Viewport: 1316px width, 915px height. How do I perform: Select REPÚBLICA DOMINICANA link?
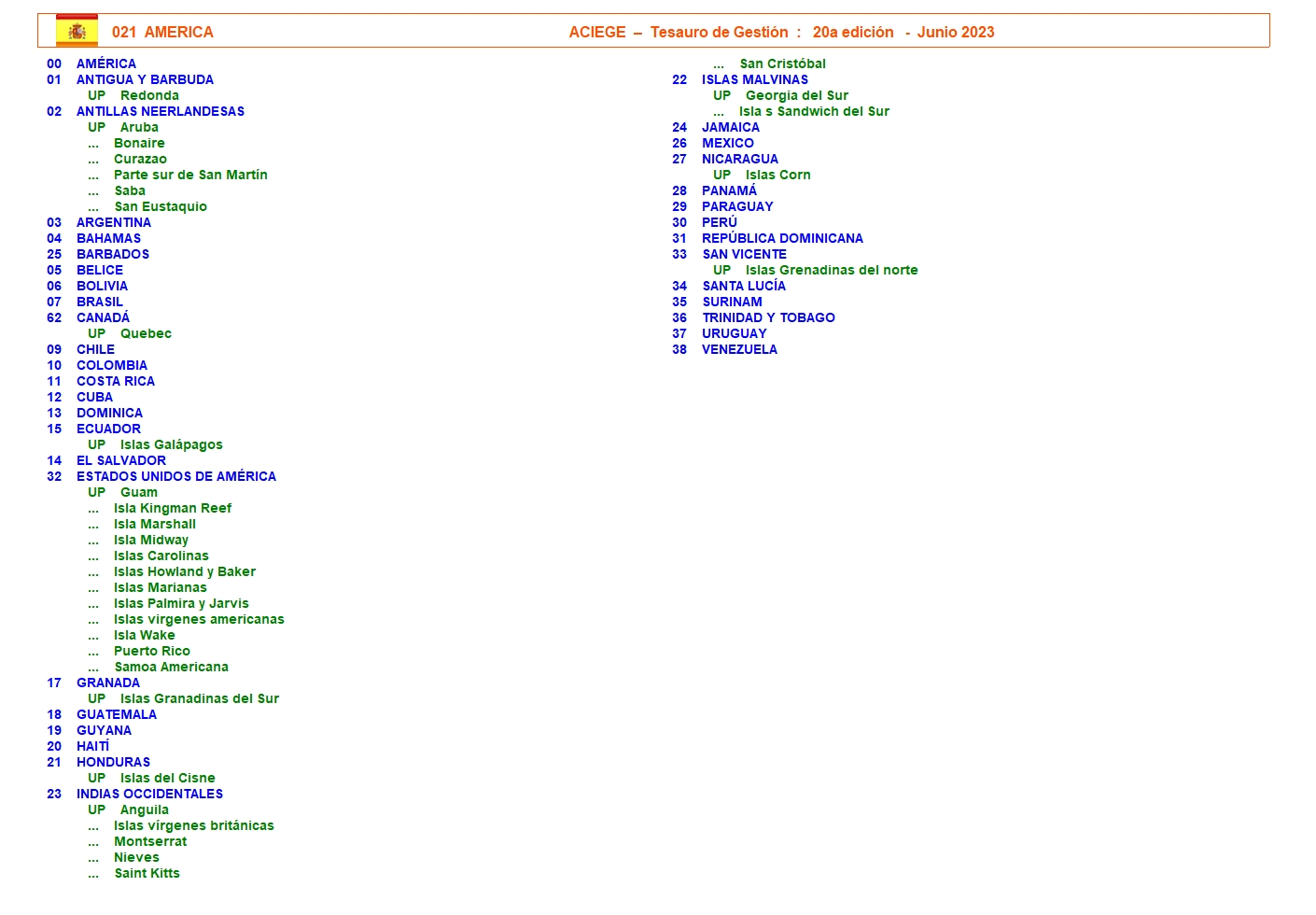[x=782, y=238]
